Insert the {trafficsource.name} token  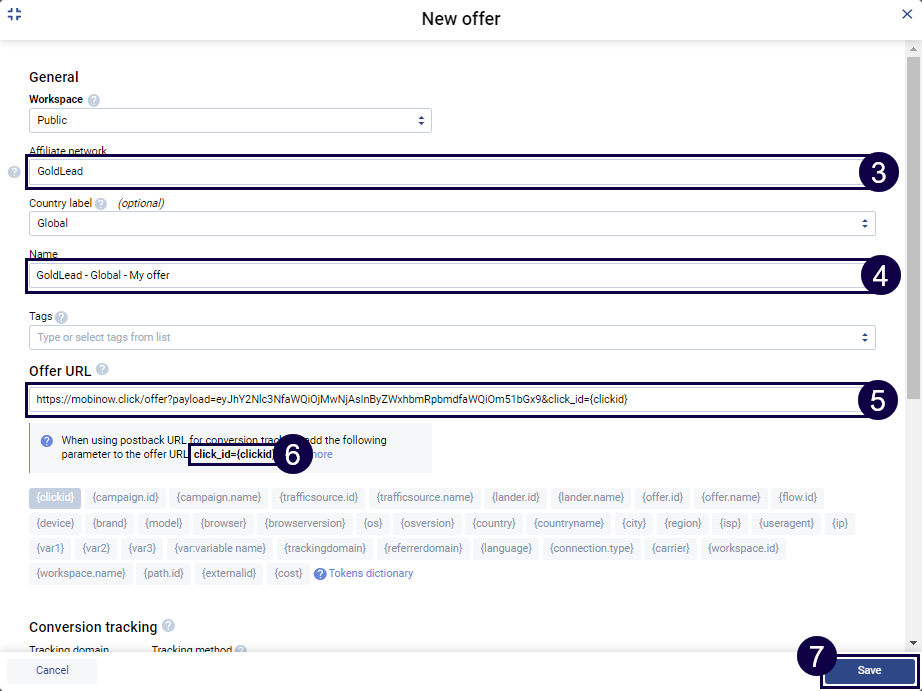pos(425,497)
